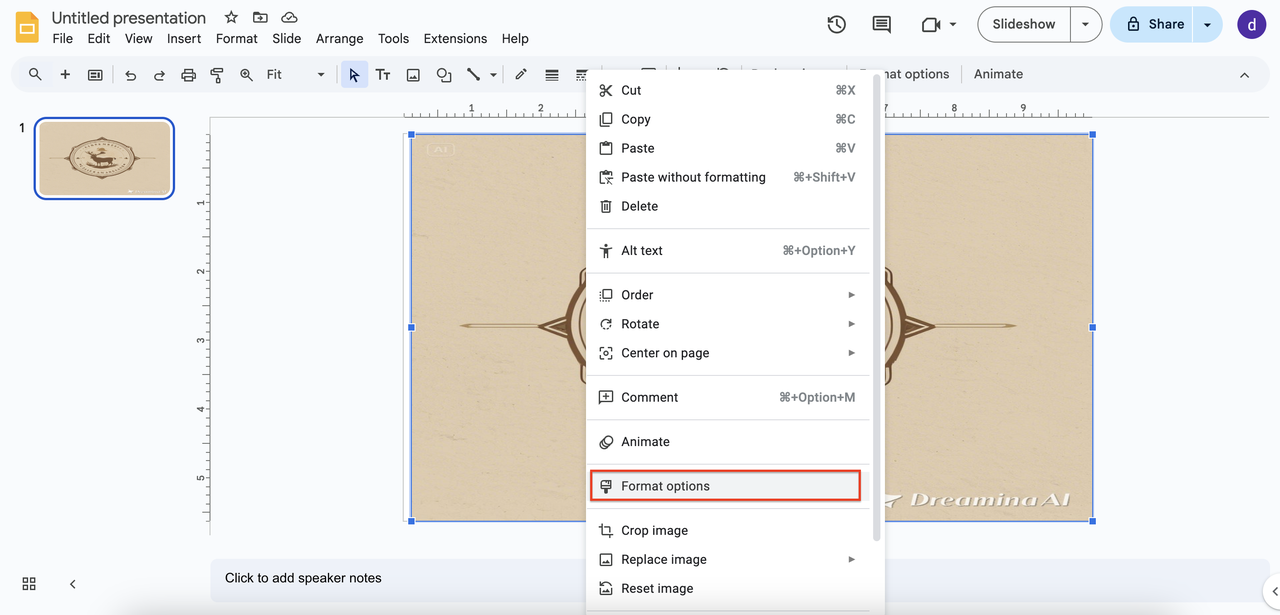Set the border weight icon
Image resolution: width=1280 pixels, height=615 pixels.
tap(552, 74)
